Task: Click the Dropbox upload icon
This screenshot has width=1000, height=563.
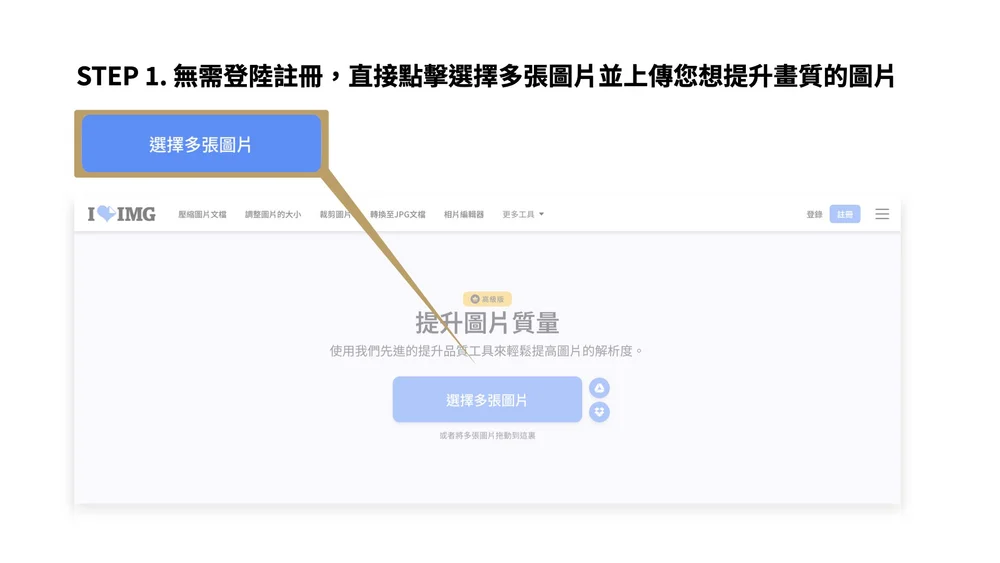Action: [x=599, y=412]
